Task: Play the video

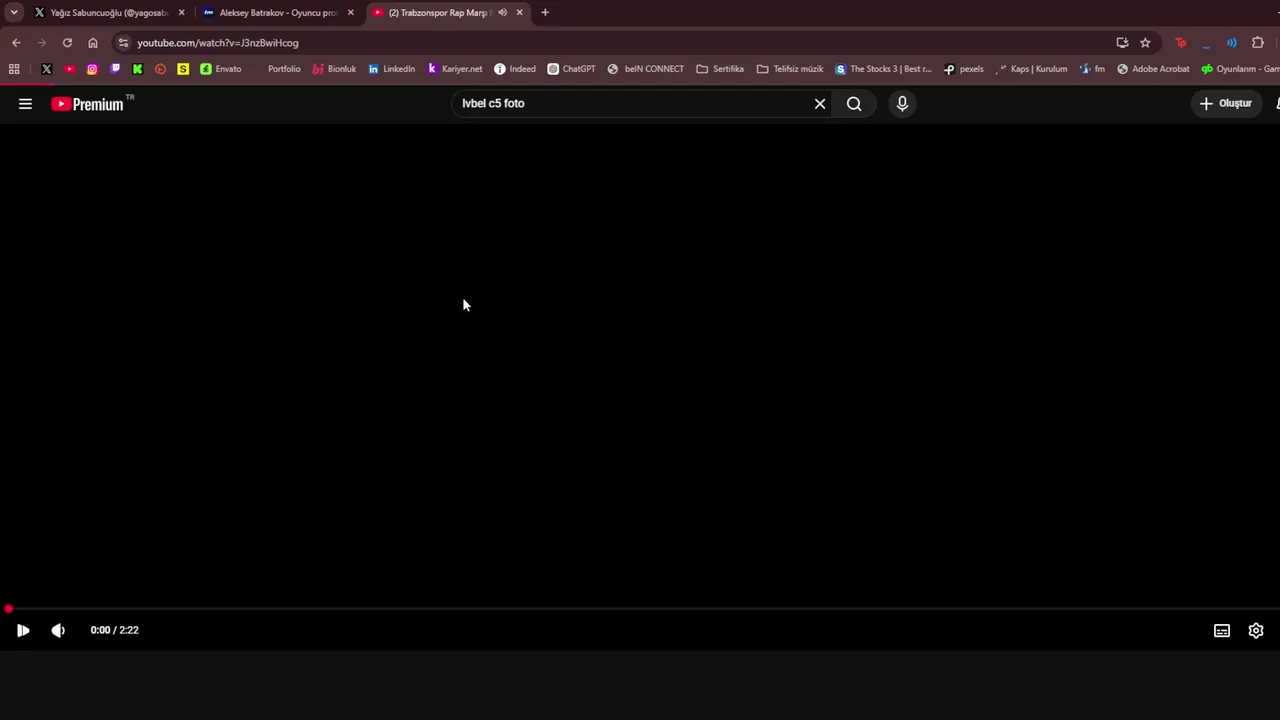Action: click(23, 630)
